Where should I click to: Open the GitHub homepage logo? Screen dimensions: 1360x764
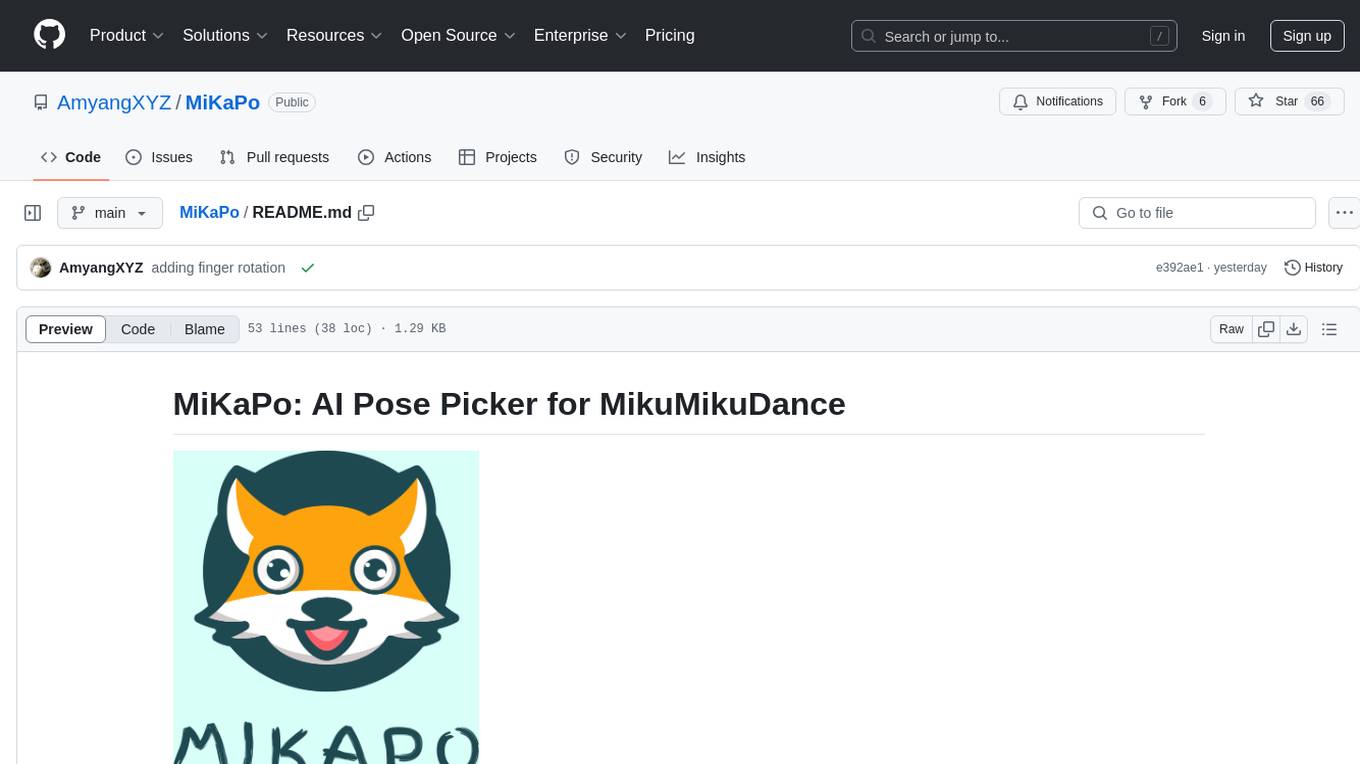tap(49, 35)
